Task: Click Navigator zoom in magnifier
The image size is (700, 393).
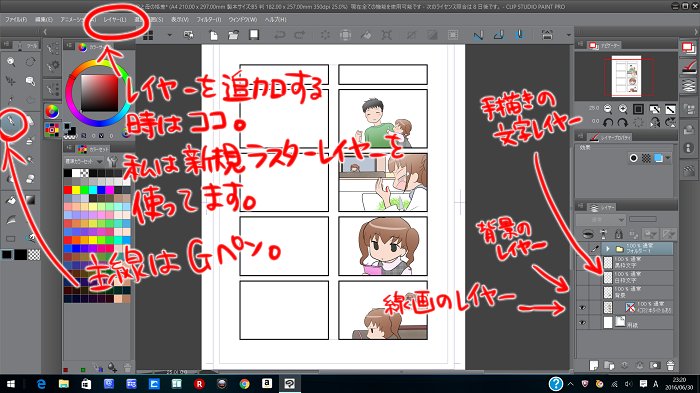Action: pyautogui.click(x=623, y=109)
